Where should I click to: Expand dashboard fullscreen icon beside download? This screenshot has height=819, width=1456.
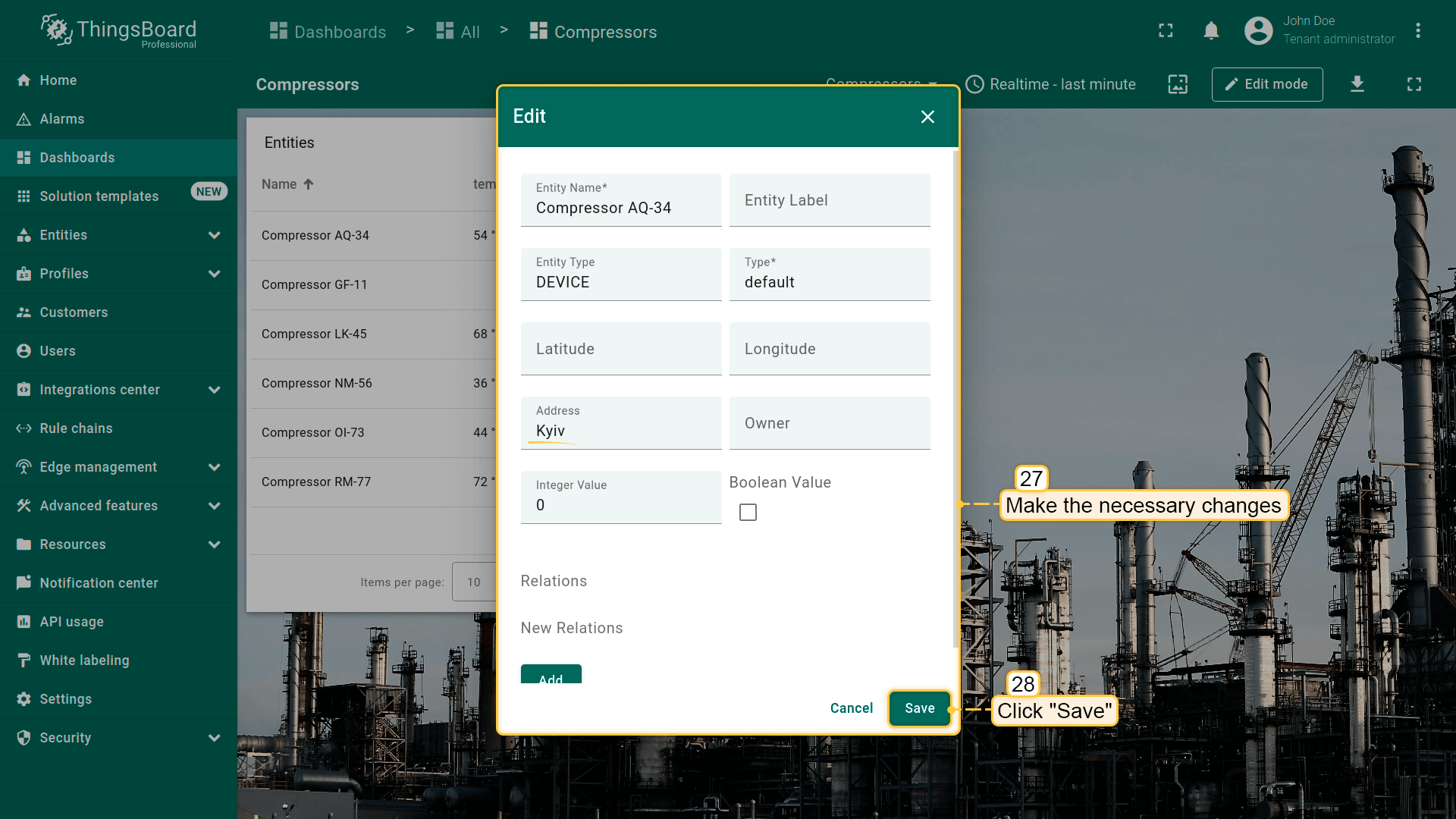tap(1414, 84)
